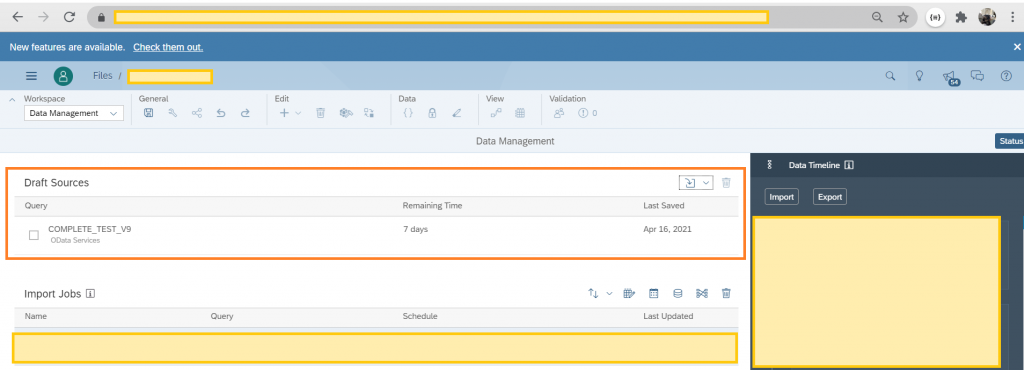Click the last icon in the Edit group
Screen dimensions: 1024x370
point(369,113)
